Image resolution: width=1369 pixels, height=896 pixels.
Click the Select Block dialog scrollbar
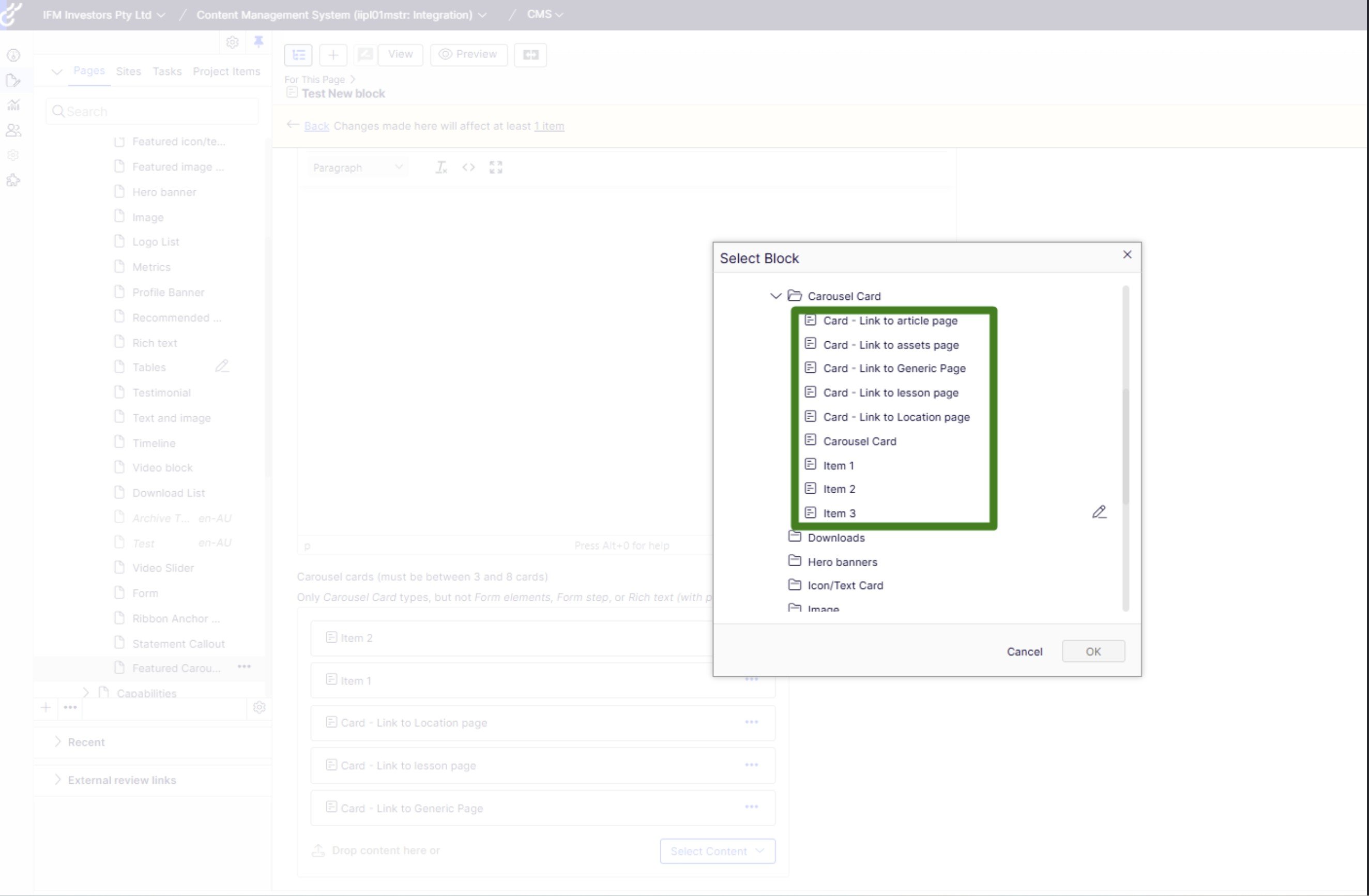click(x=1125, y=446)
